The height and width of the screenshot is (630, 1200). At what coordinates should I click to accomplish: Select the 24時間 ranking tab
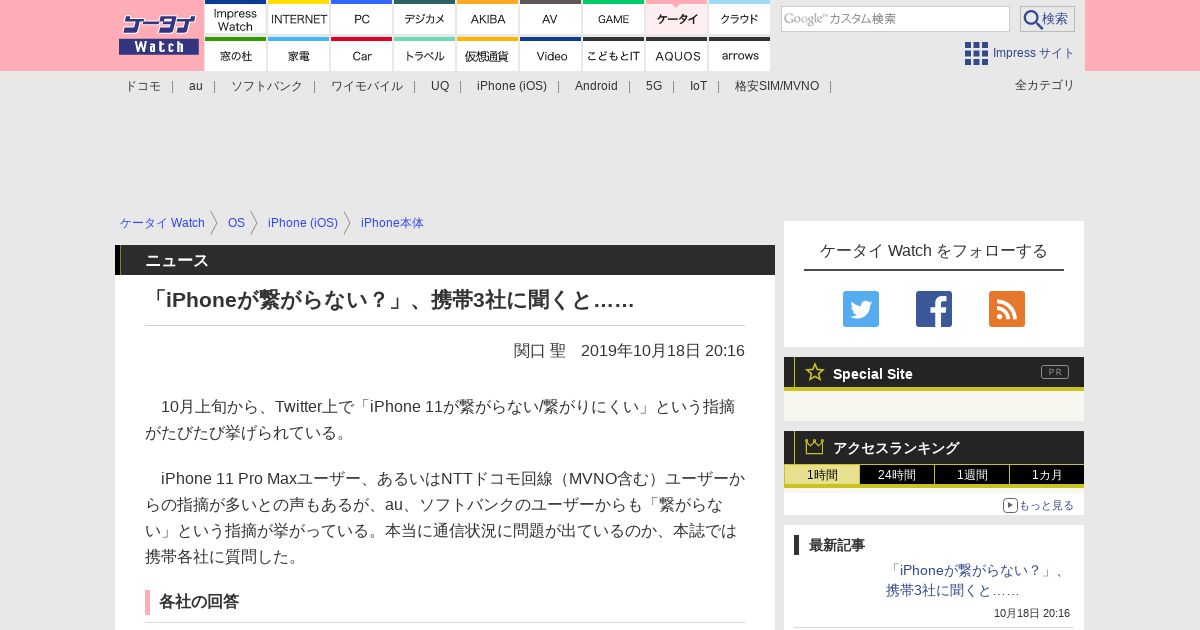point(897,475)
